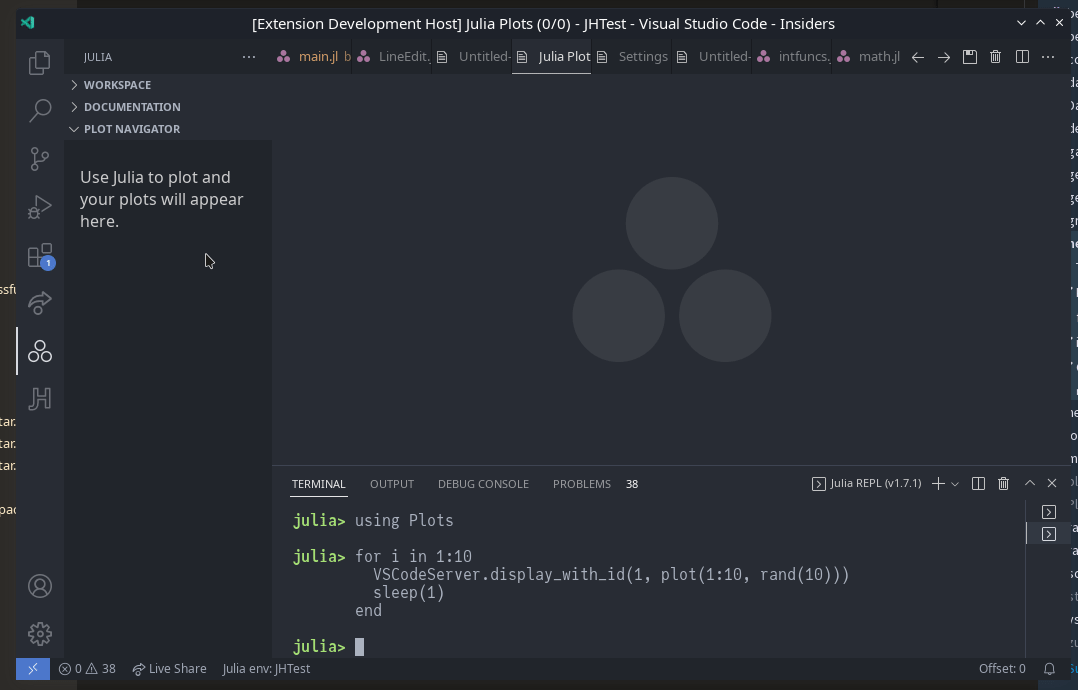Click the Julia REPL (v1.7.1) label
1078x690 pixels.
pos(875,483)
